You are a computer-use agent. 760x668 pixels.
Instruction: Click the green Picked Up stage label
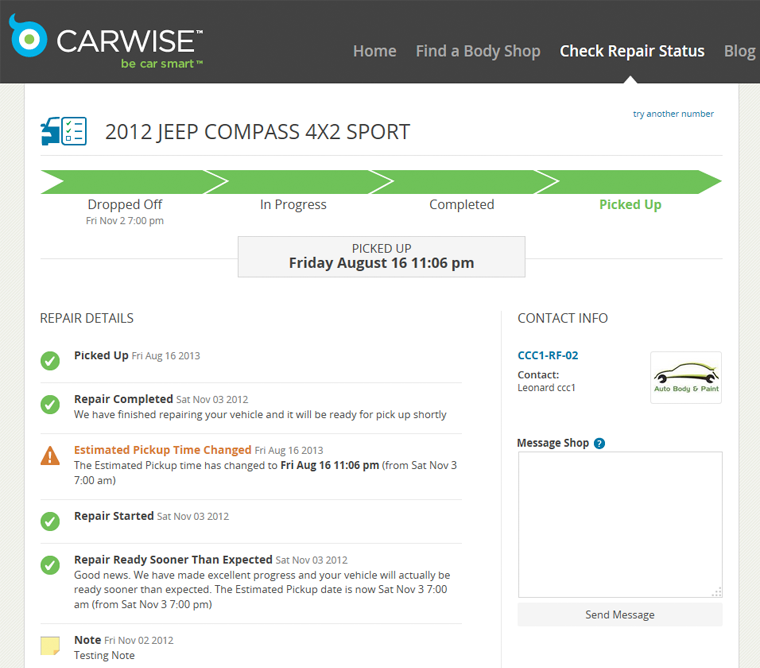point(630,205)
